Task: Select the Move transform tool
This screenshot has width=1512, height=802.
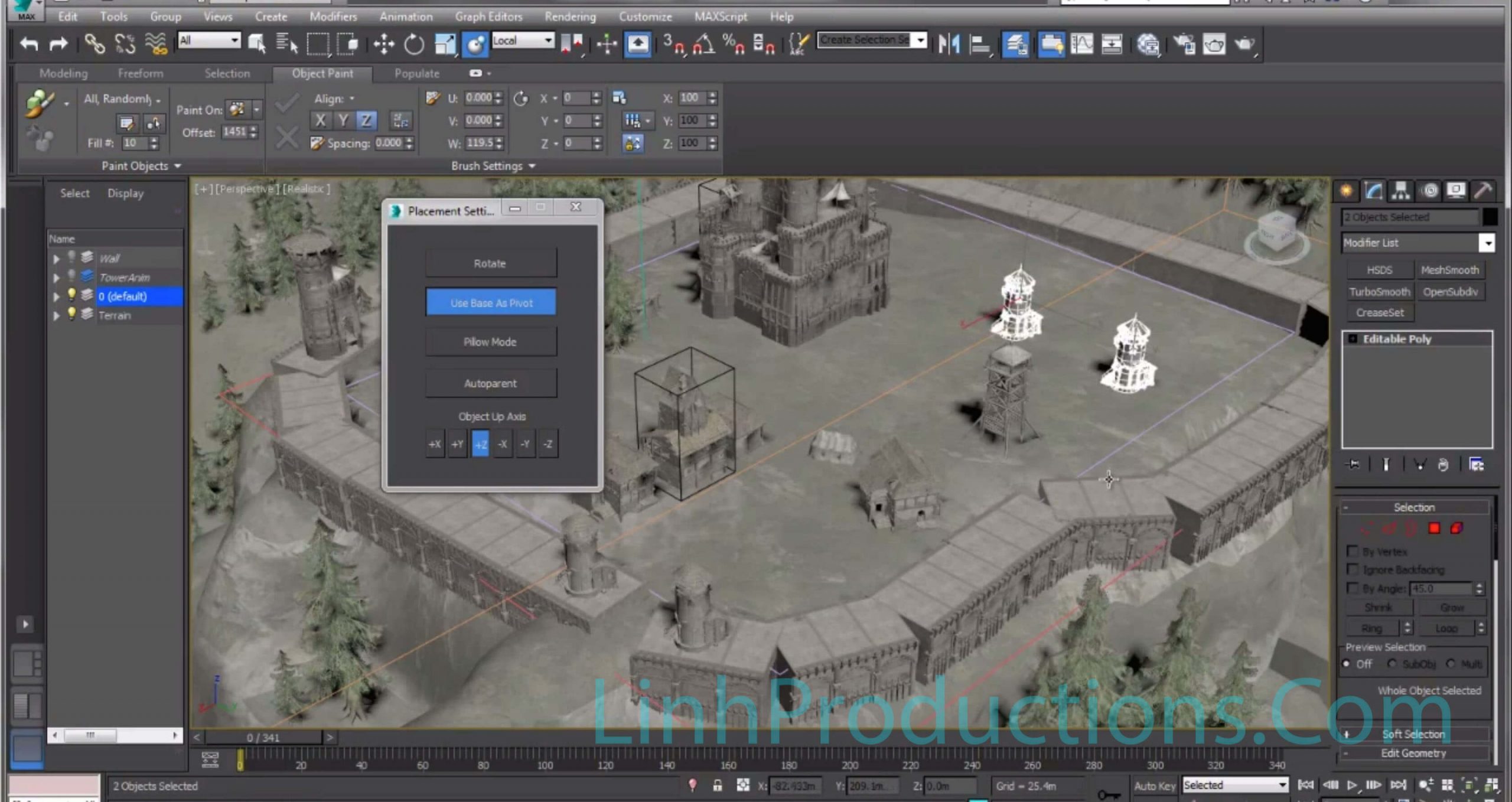Action: (384, 44)
